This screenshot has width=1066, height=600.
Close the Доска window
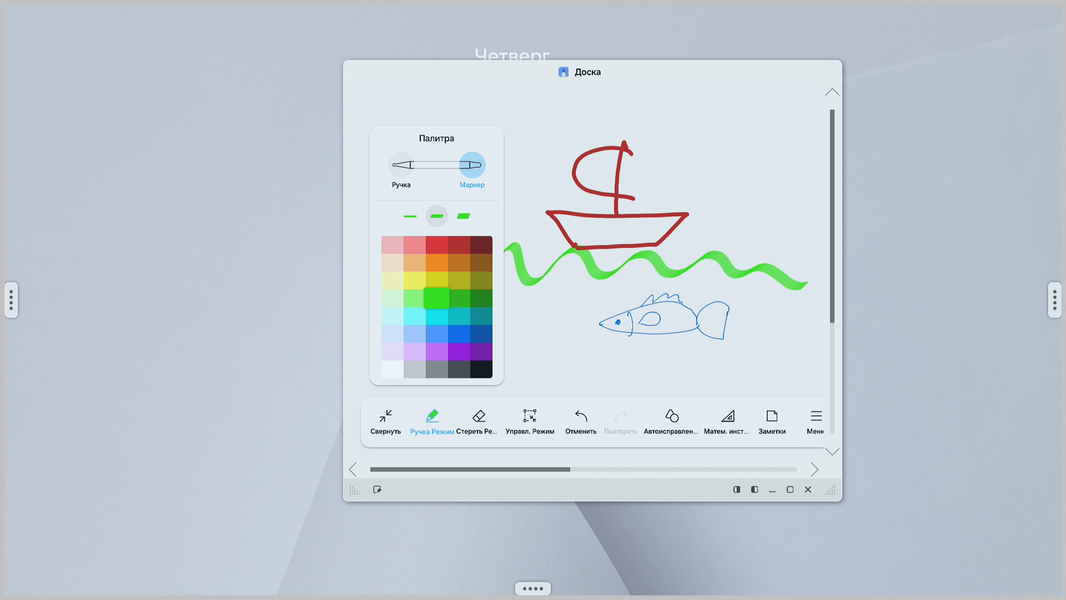pyautogui.click(x=808, y=489)
